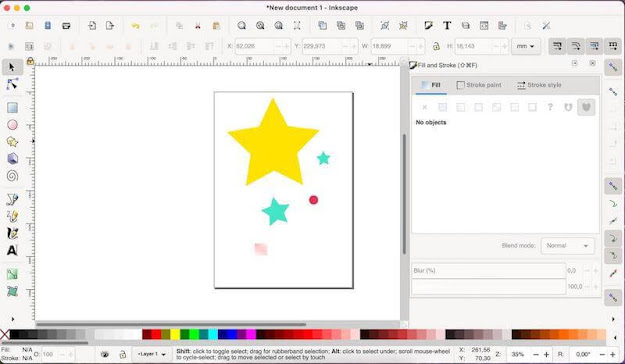The image size is (625, 364).
Task: Toggle layer visibility eye in status bar
Action: [105, 354]
